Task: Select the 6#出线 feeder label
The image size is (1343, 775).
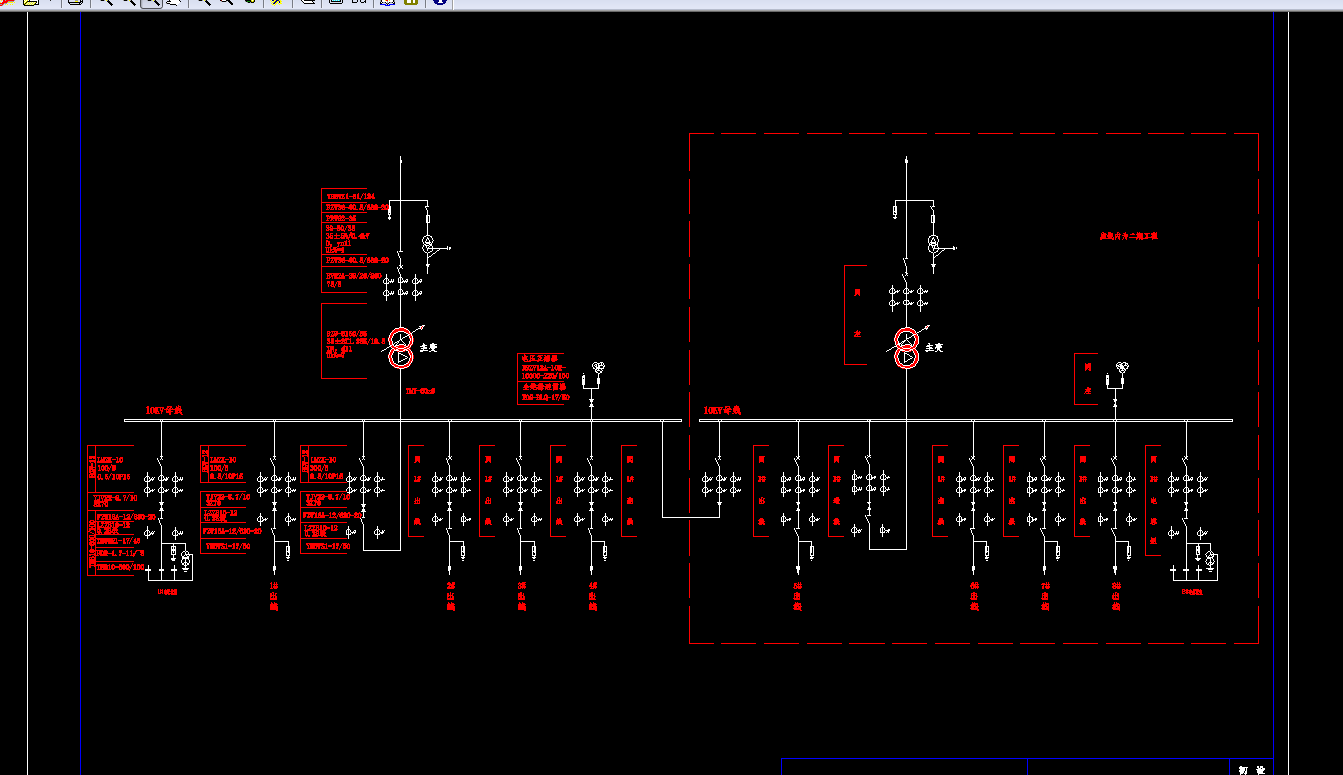Action: click(974, 595)
